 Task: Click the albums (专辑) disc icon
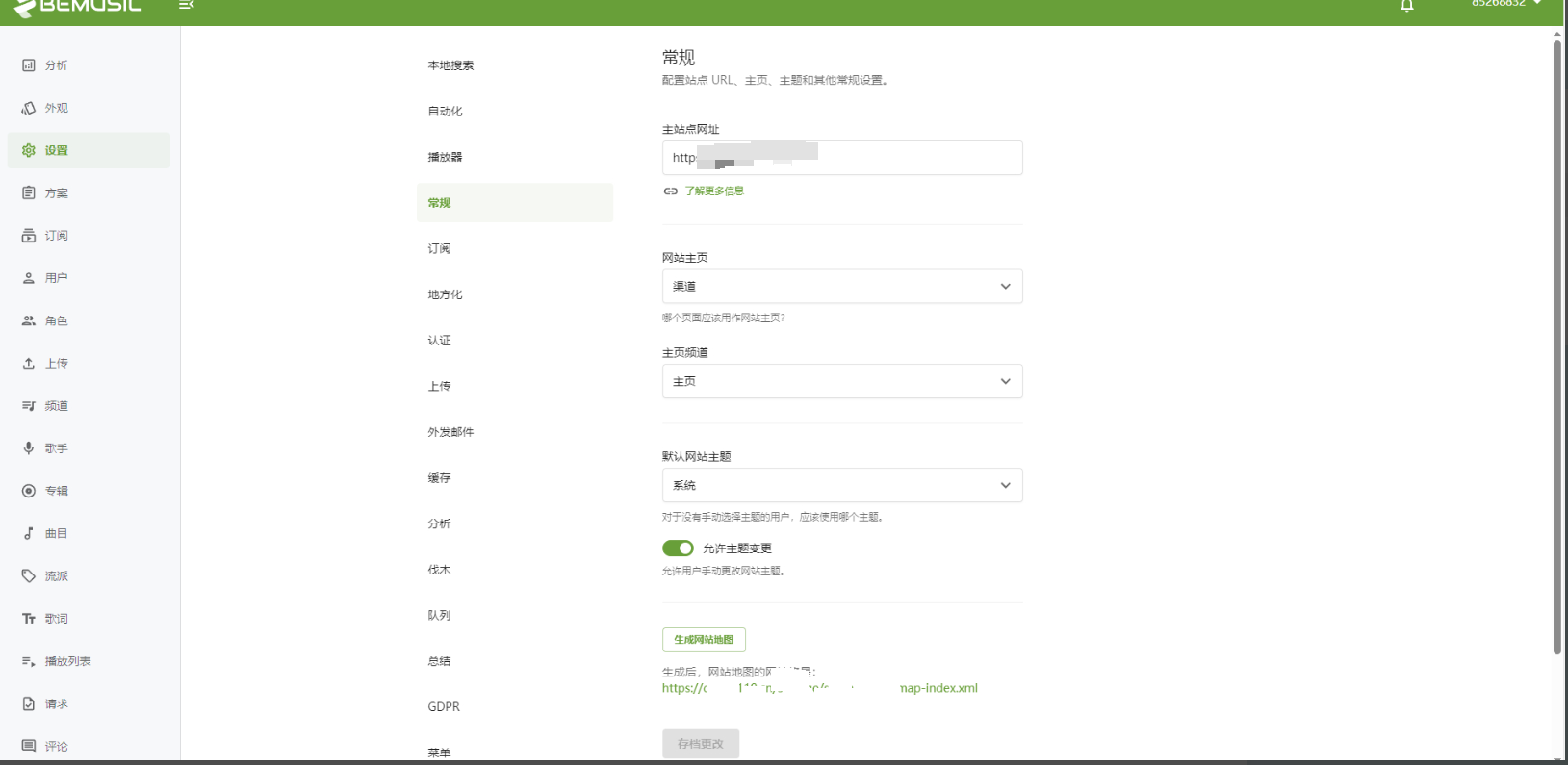point(29,491)
